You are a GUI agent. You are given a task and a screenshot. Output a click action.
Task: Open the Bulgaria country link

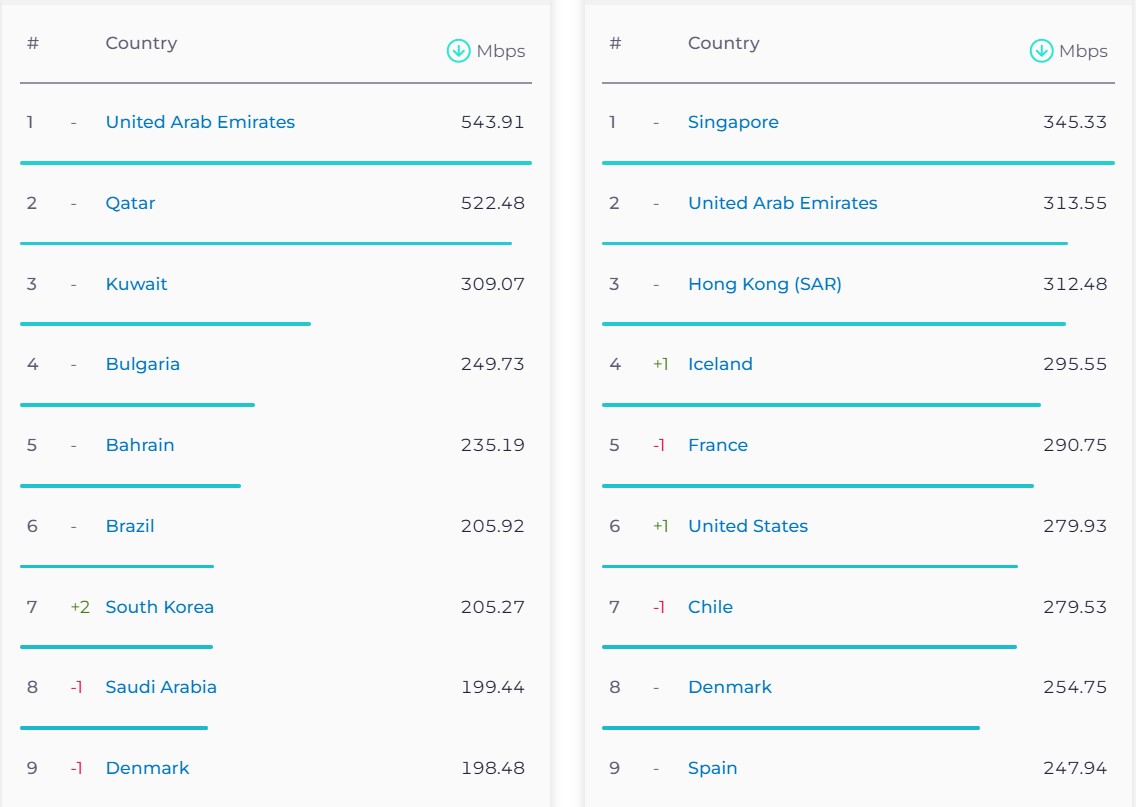(143, 364)
